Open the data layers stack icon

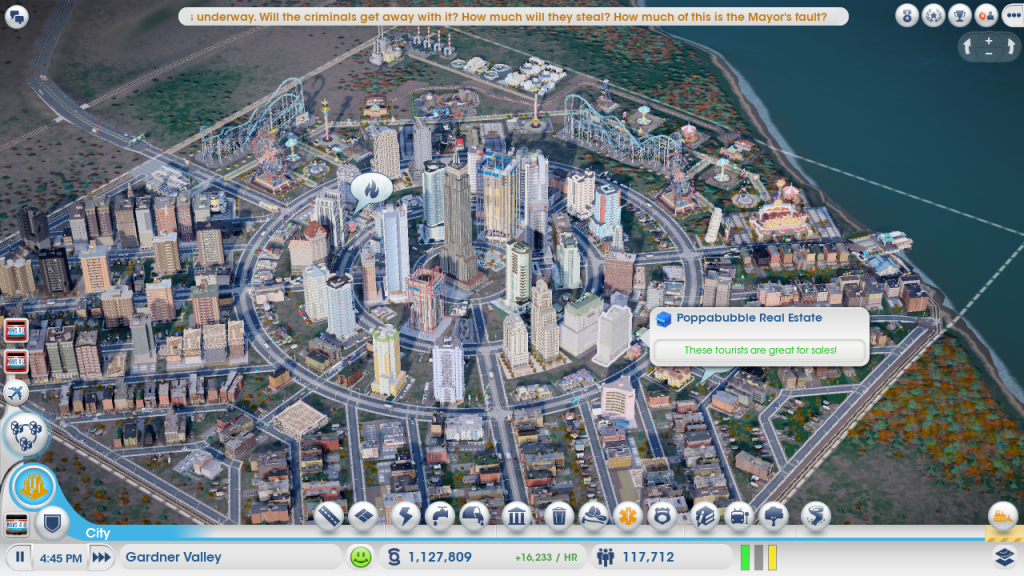1004,557
